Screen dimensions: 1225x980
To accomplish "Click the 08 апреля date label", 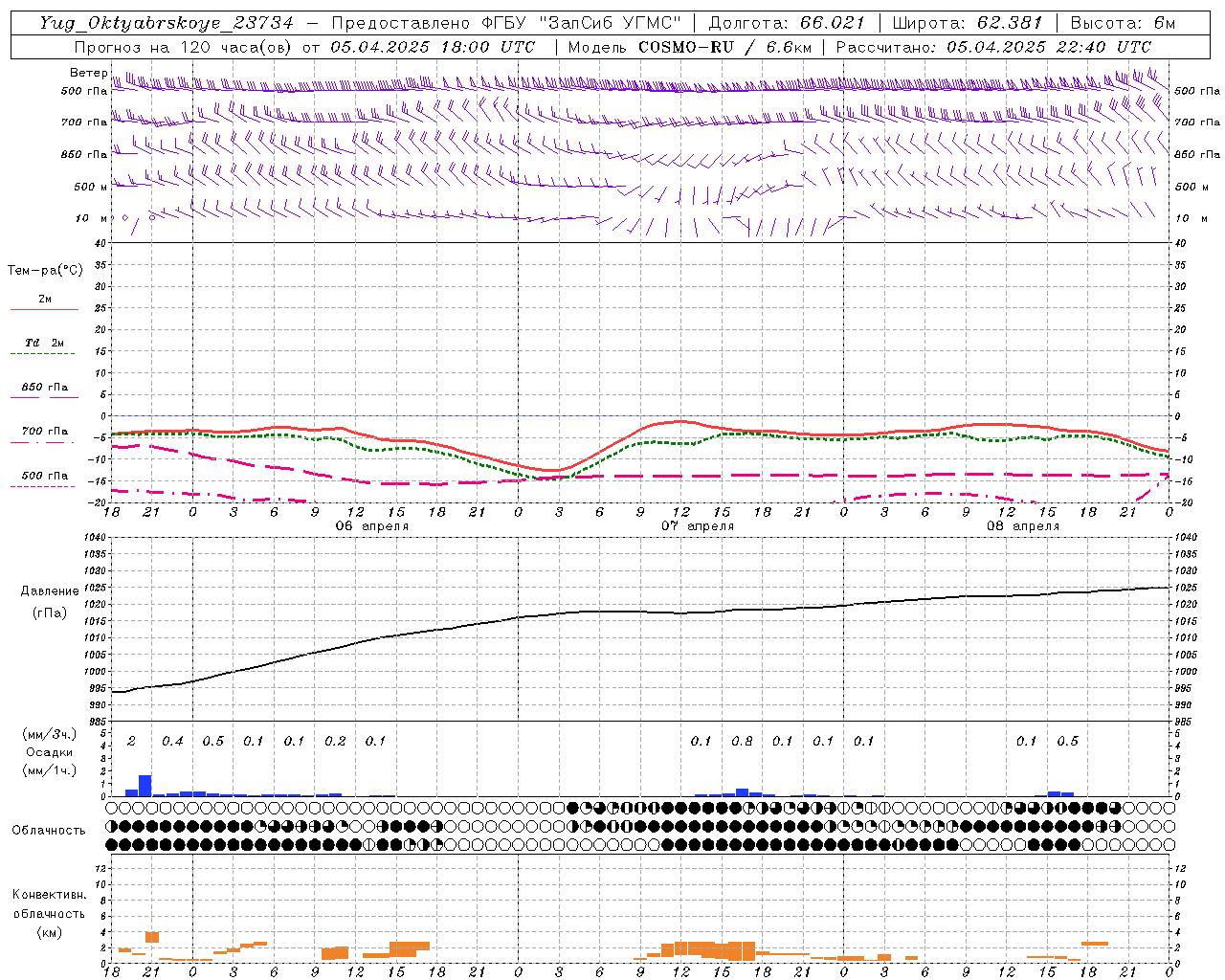I will point(1023,526).
